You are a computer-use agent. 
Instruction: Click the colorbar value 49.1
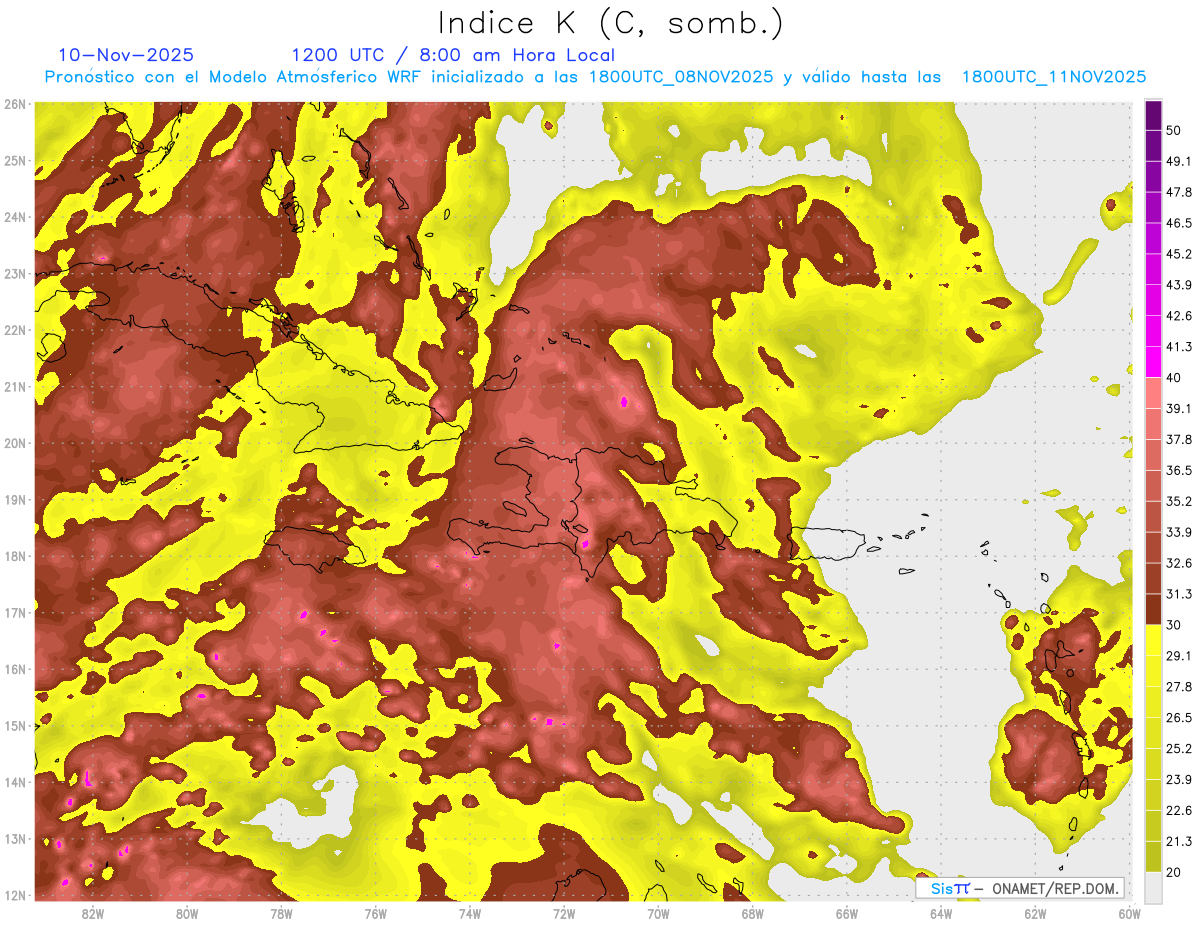[x=1179, y=161]
